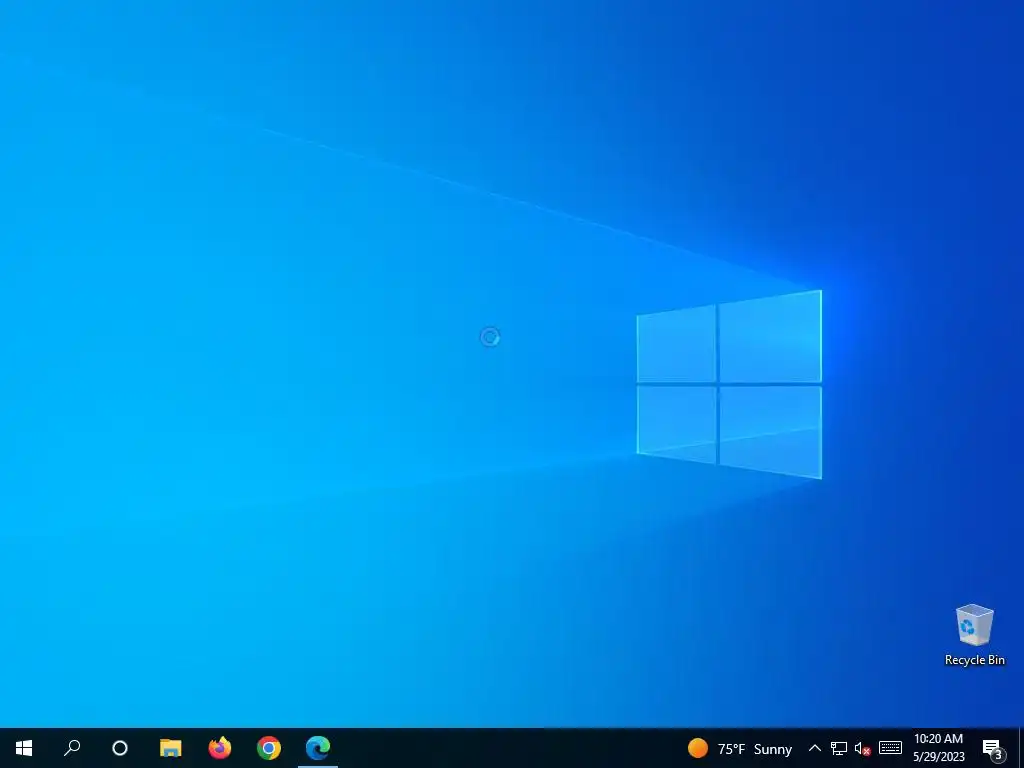Viewport: 1024px width, 768px height.
Task: Switch to Microsoft Edge on taskbar
Action: (x=318, y=748)
